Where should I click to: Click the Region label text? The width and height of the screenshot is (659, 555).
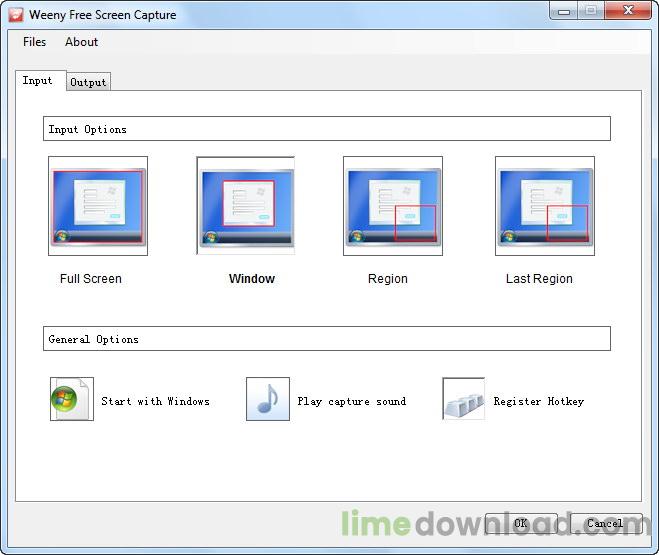(388, 279)
